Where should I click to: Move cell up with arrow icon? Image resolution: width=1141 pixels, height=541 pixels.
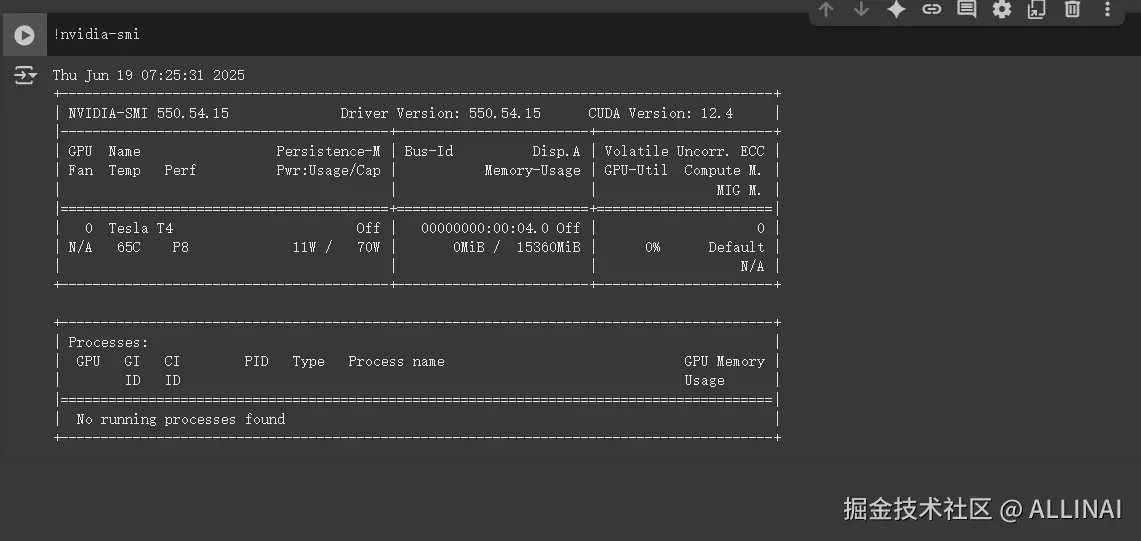pyautogui.click(x=825, y=9)
